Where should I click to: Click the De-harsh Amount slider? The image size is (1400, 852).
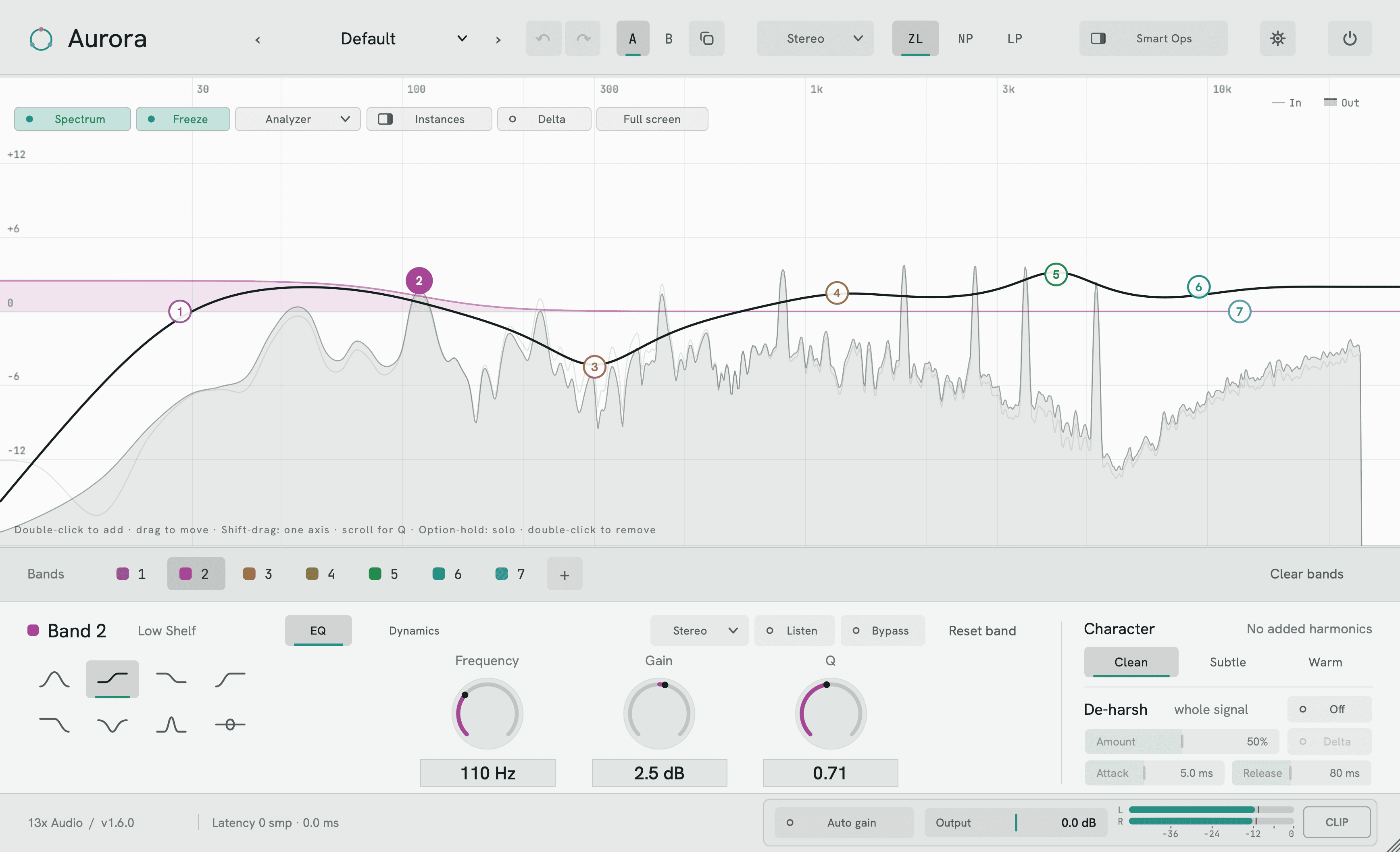point(1182,742)
